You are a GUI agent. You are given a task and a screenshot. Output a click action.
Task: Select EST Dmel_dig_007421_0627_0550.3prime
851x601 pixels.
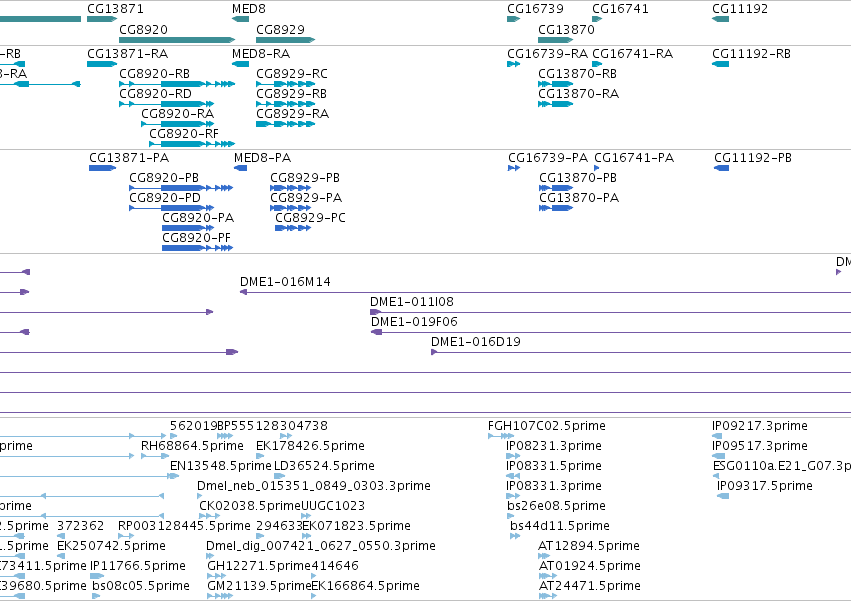click(x=321, y=546)
